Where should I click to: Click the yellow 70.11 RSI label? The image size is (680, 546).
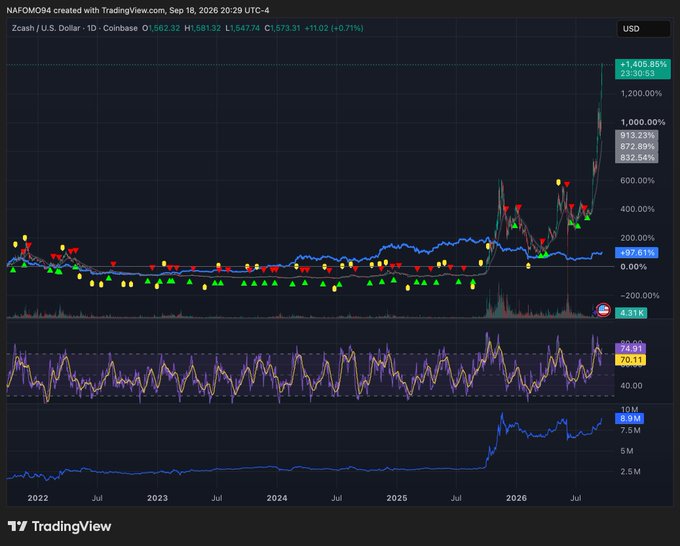(x=631, y=360)
